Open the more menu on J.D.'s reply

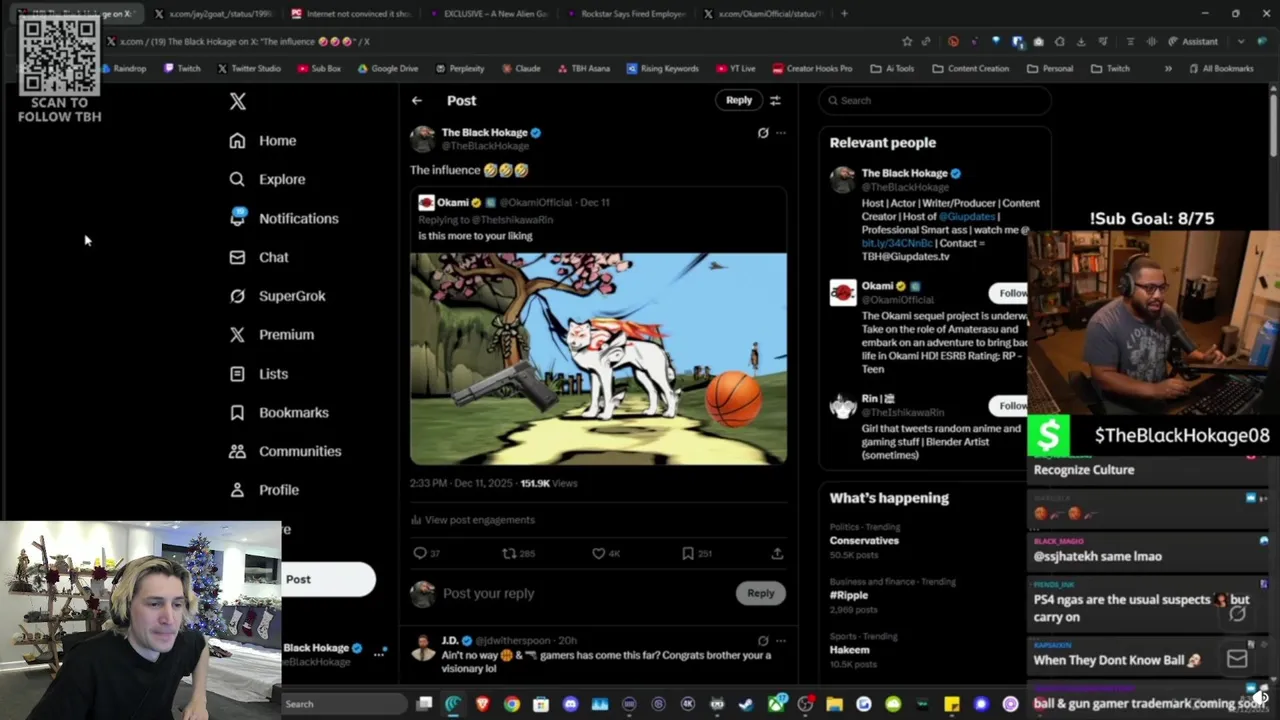click(781, 641)
